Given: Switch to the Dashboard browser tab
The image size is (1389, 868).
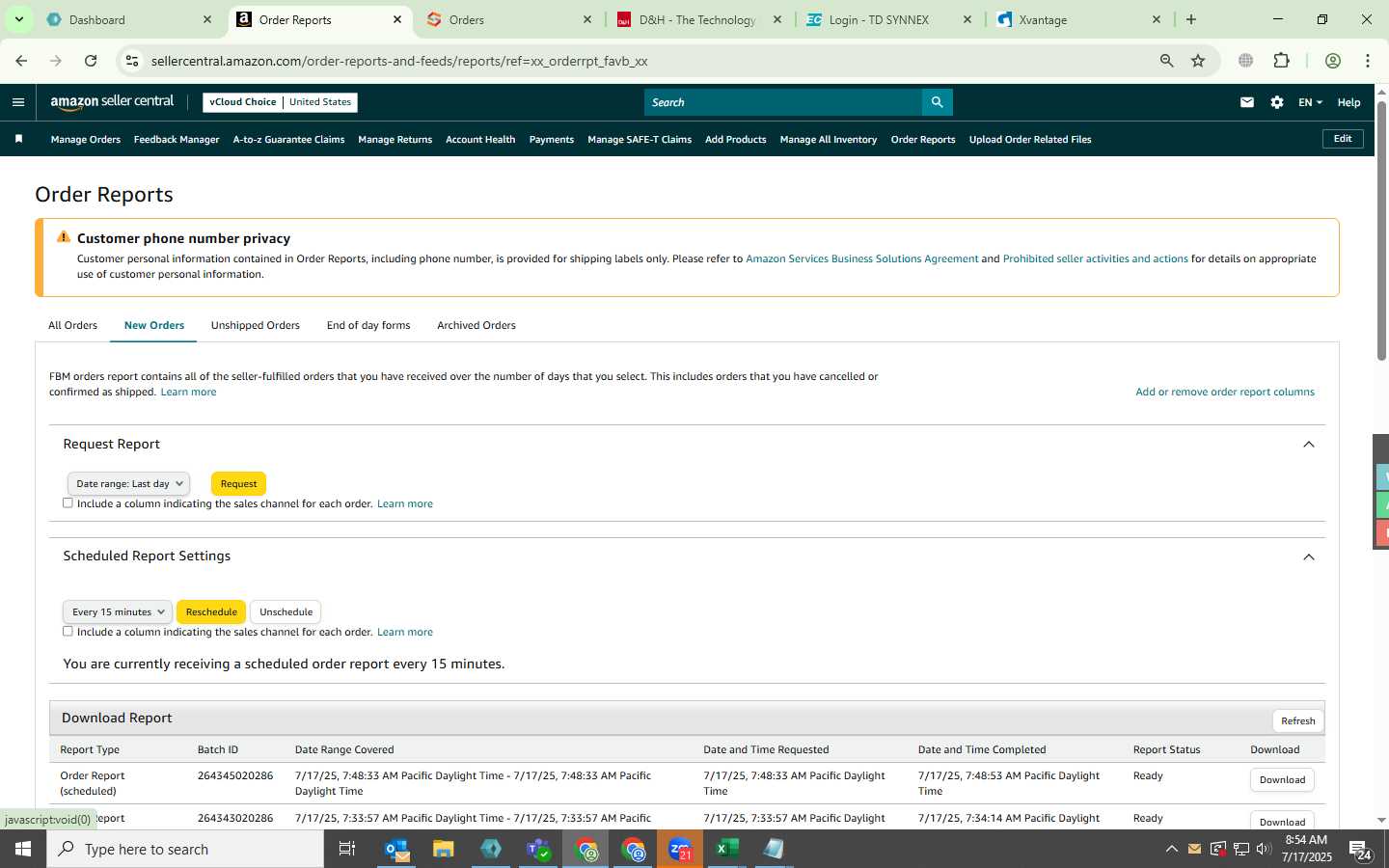Looking at the screenshot, I should point(130,19).
